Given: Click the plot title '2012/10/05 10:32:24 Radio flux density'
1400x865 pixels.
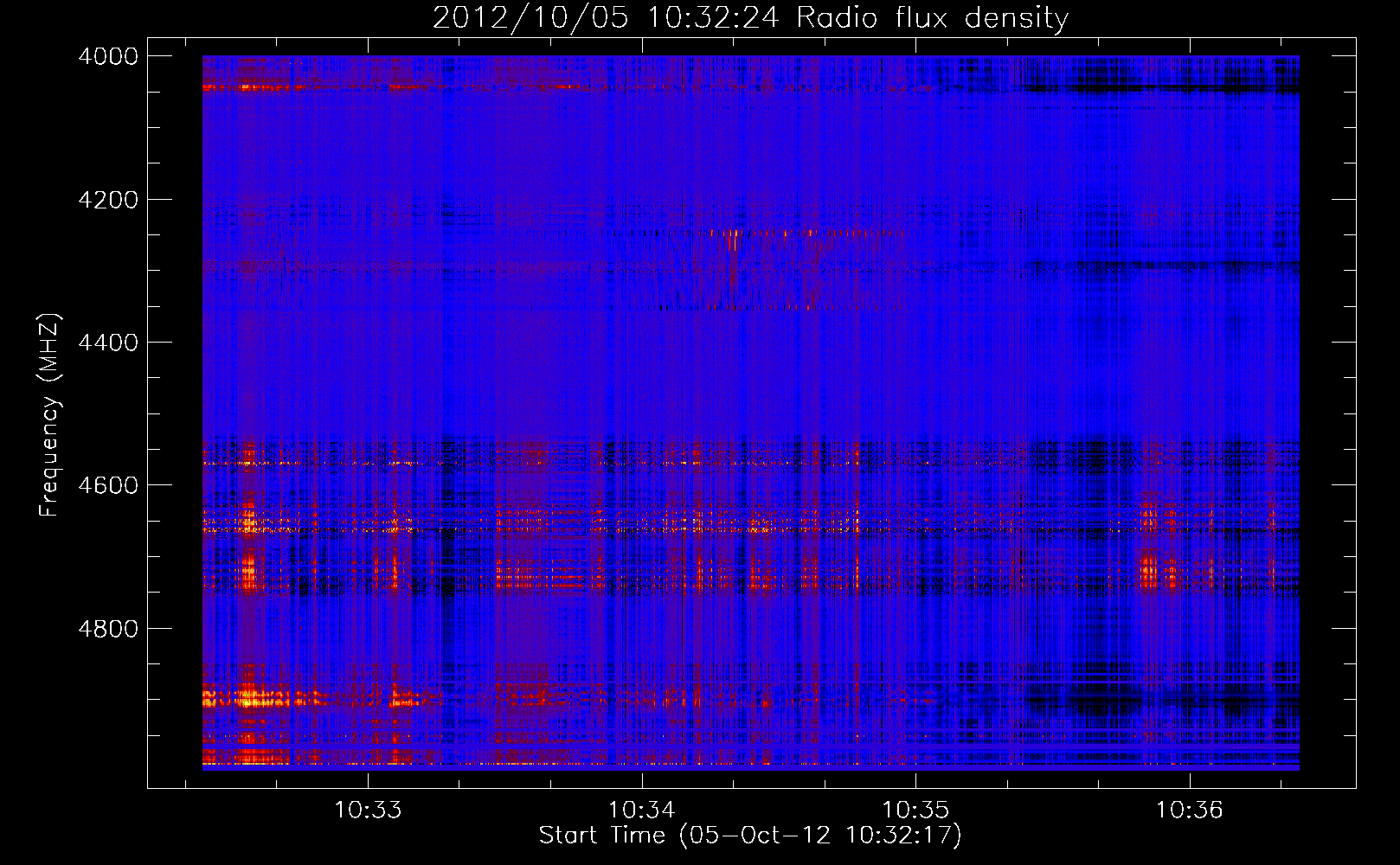Looking at the screenshot, I should [x=750, y=18].
